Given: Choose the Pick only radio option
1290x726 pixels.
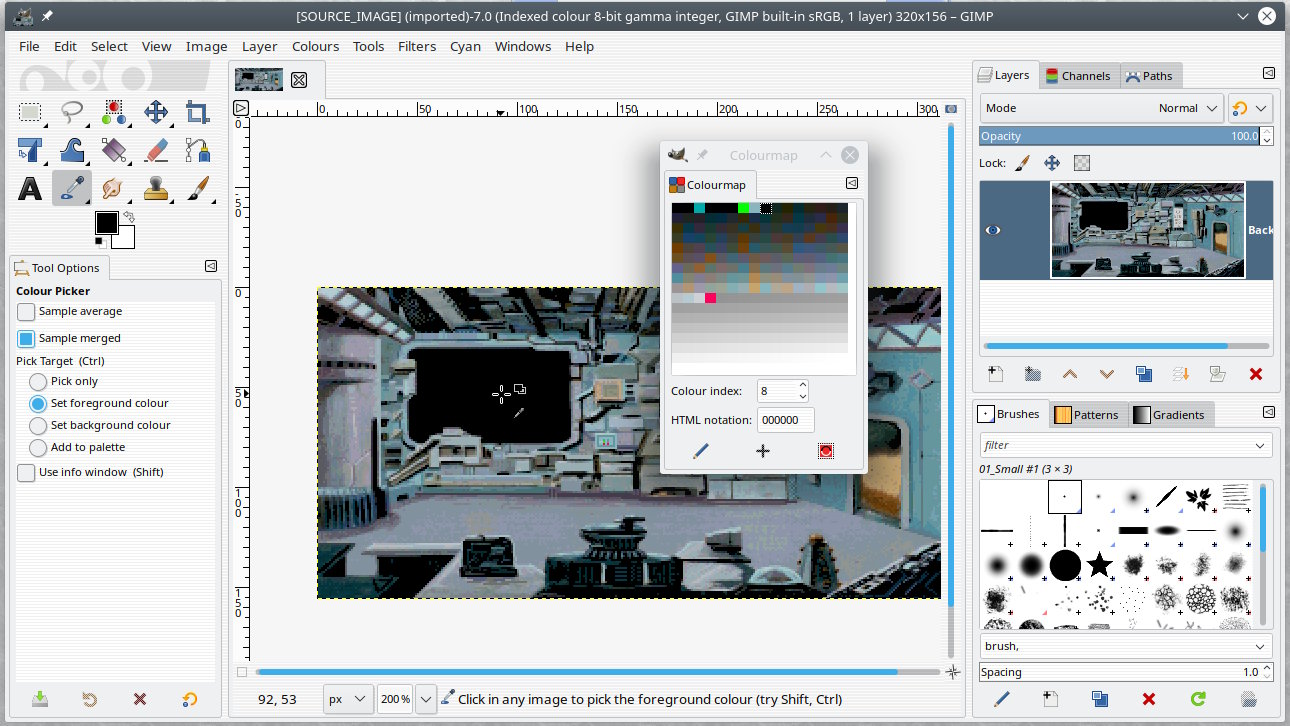Looking at the screenshot, I should click(x=38, y=381).
